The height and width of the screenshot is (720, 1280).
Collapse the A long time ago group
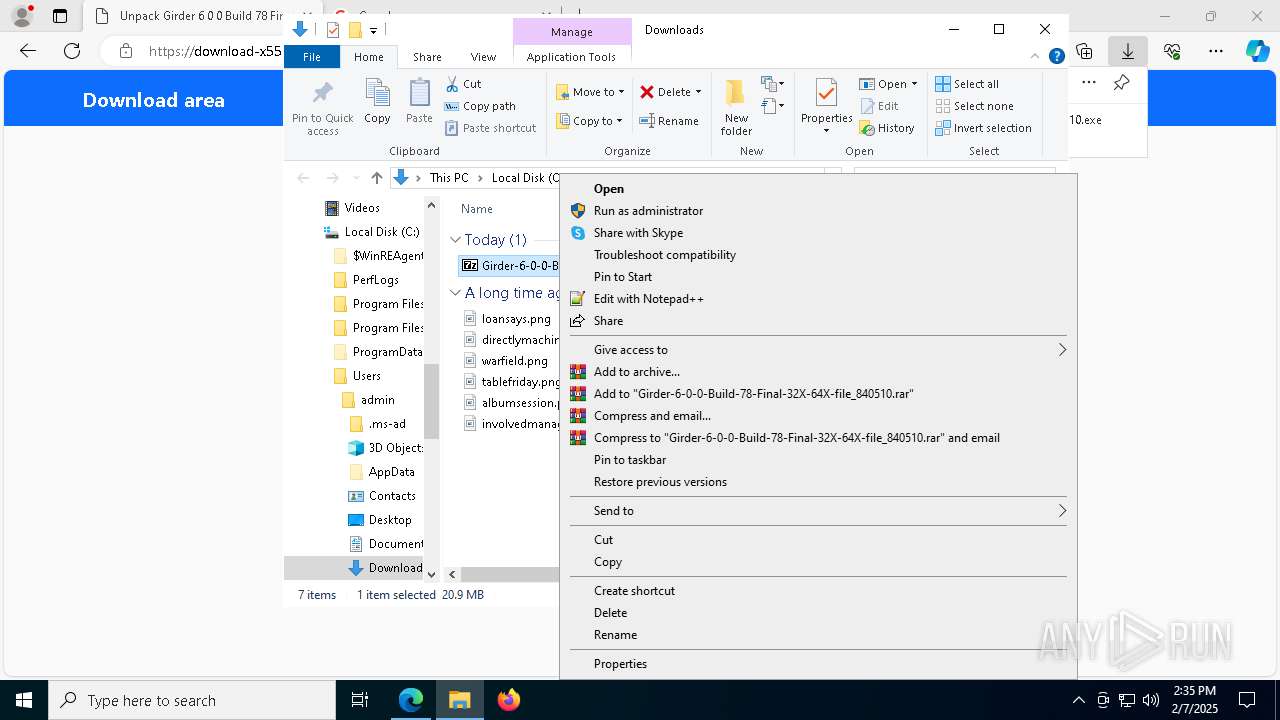click(455, 293)
